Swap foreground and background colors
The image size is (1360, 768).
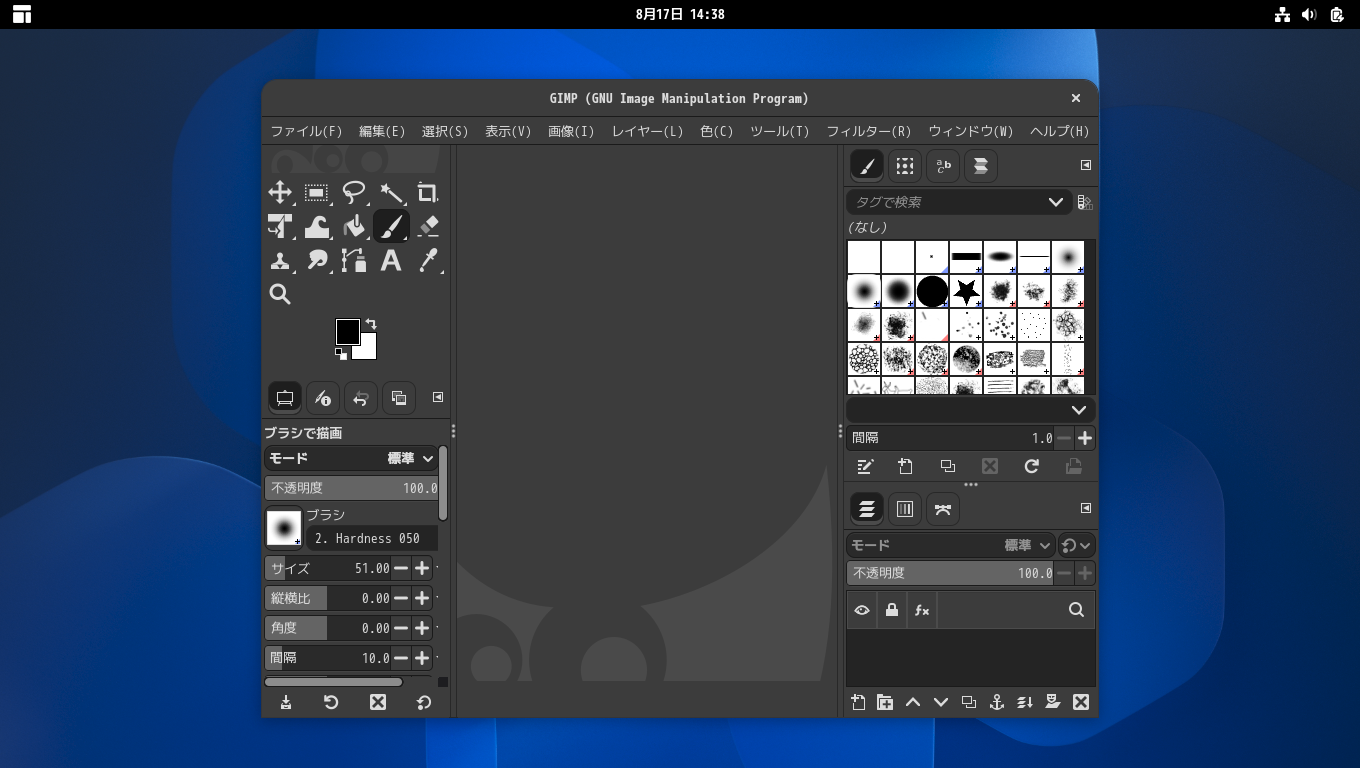click(371, 324)
